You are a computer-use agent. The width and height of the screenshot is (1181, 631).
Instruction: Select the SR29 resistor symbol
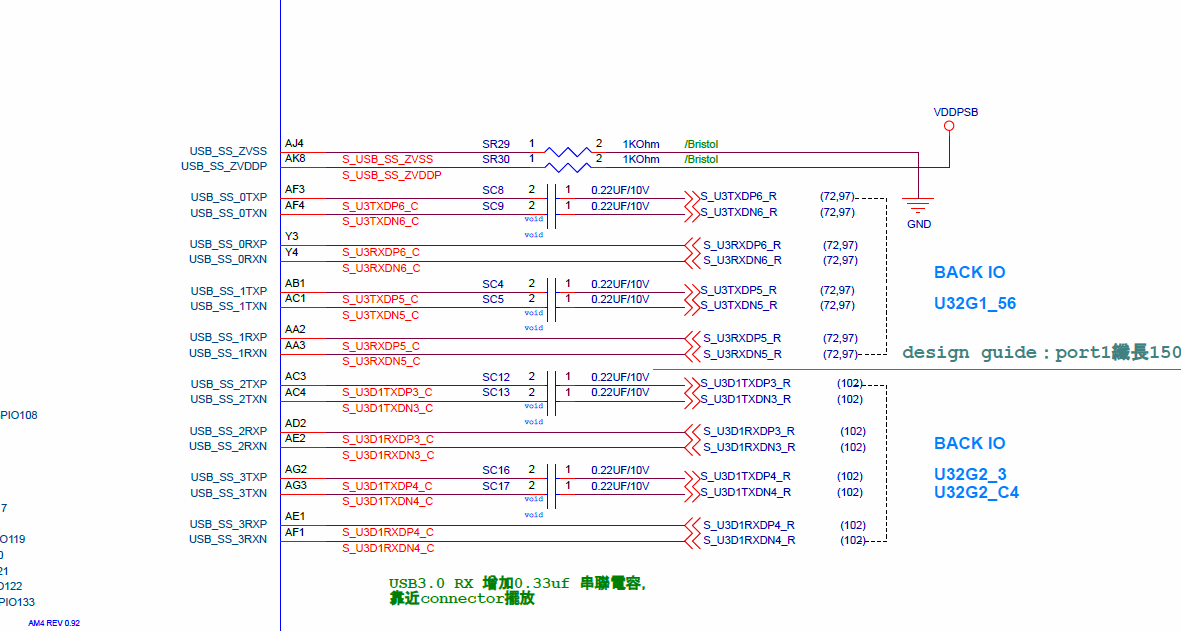568,152
